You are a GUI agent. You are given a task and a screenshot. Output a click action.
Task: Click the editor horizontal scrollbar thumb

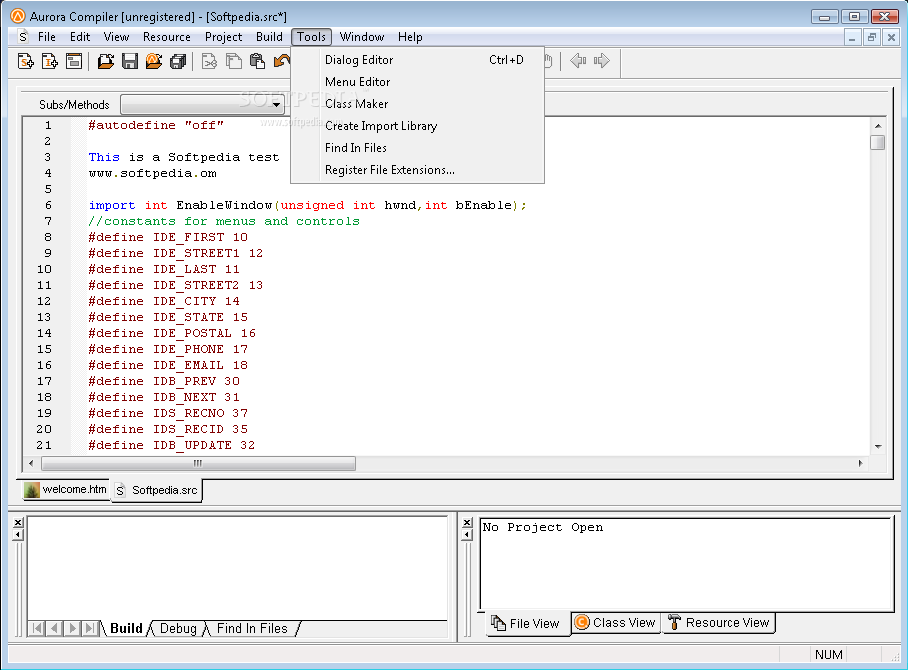[198, 463]
